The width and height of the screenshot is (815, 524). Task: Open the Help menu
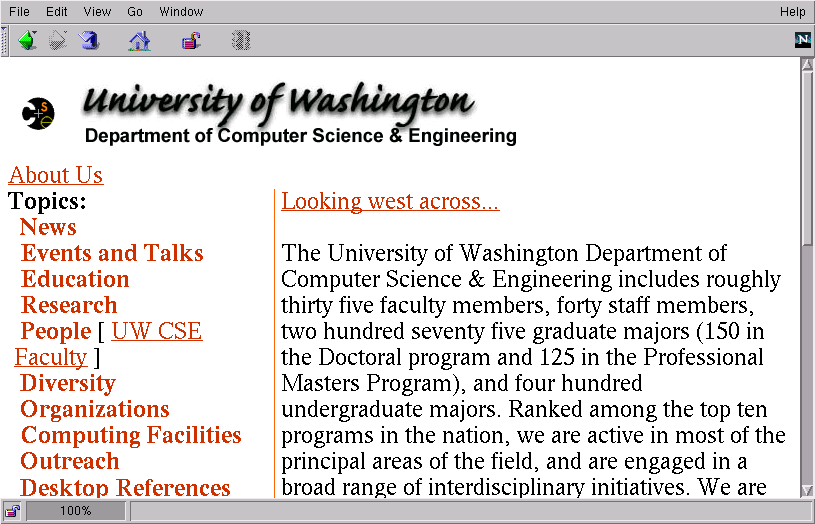pos(792,11)
